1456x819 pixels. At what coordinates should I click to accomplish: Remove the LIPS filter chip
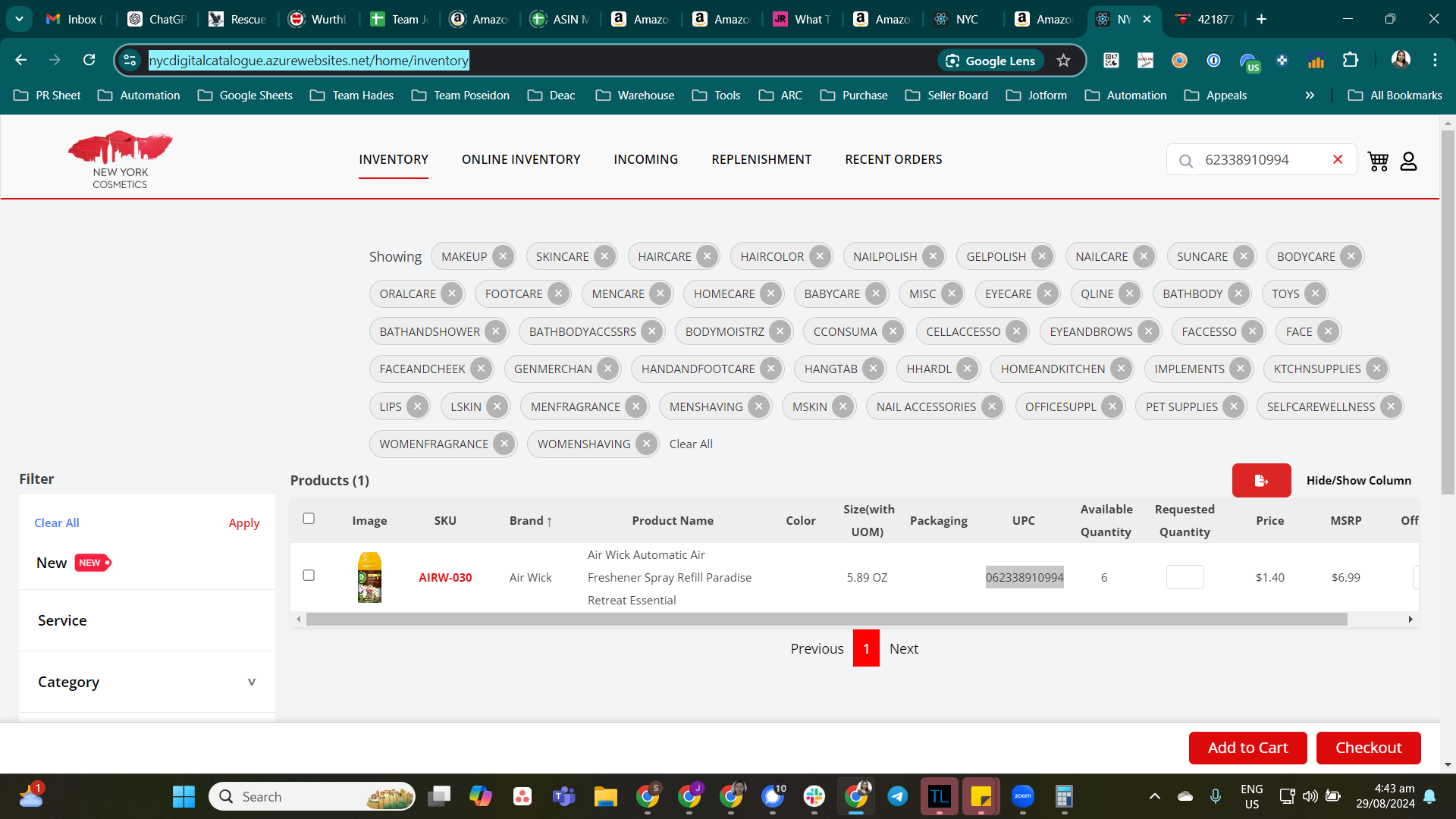tap(418, 406)
